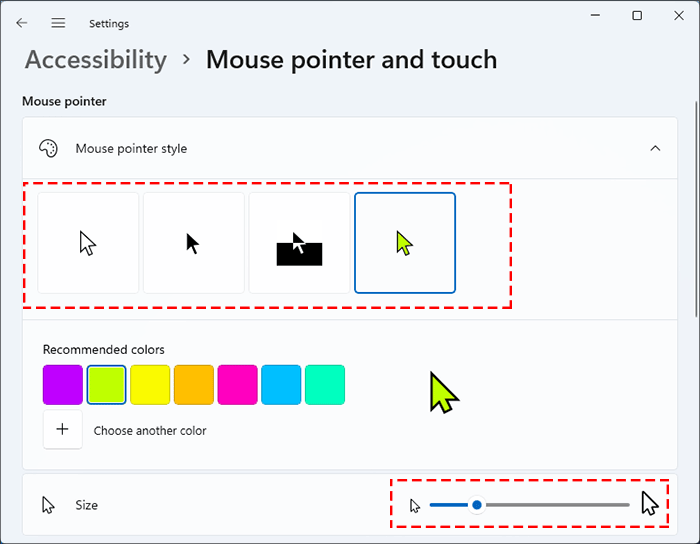Click the Recommended colors heading
The height and width of the screenshot is (544, 700).
tap(104, 349)
